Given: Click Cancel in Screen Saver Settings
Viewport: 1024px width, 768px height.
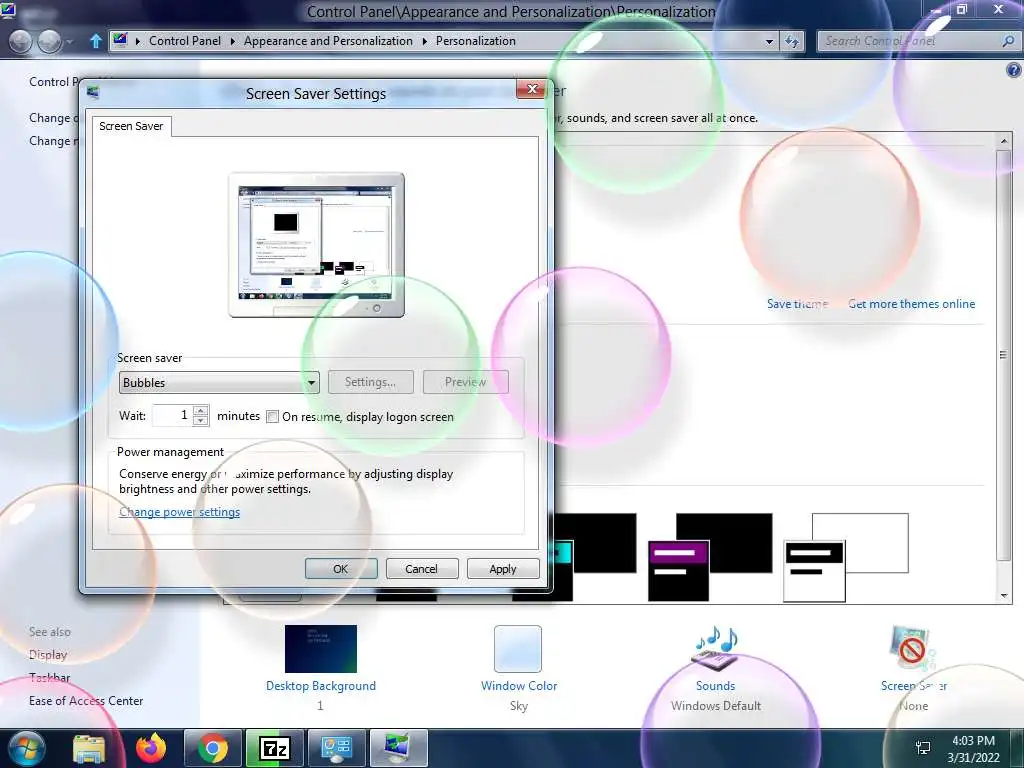Looking at the screenshot, I should (421, 569).
